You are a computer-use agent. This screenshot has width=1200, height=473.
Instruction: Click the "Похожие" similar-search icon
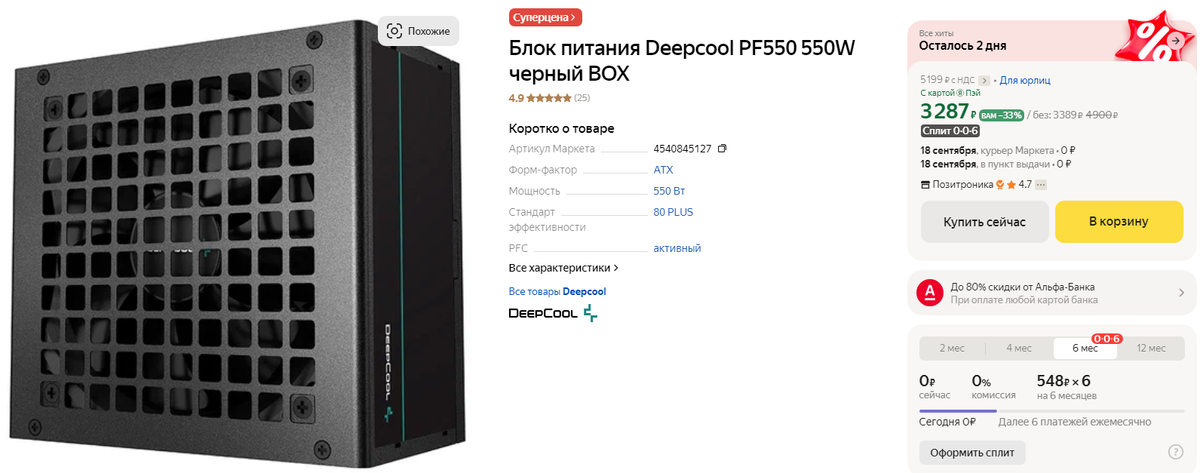coord(394,31)
